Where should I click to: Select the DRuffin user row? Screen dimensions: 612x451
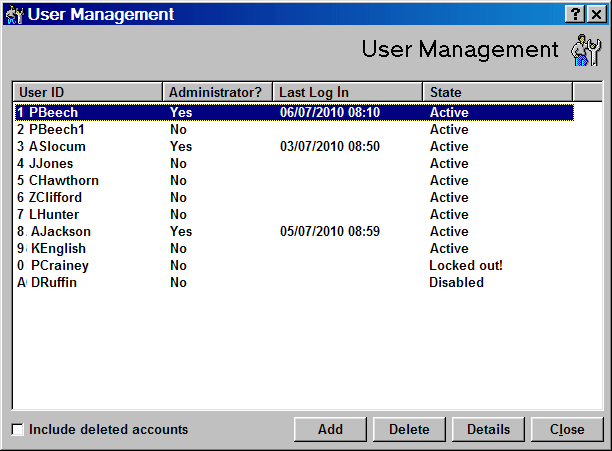point(294,282)
